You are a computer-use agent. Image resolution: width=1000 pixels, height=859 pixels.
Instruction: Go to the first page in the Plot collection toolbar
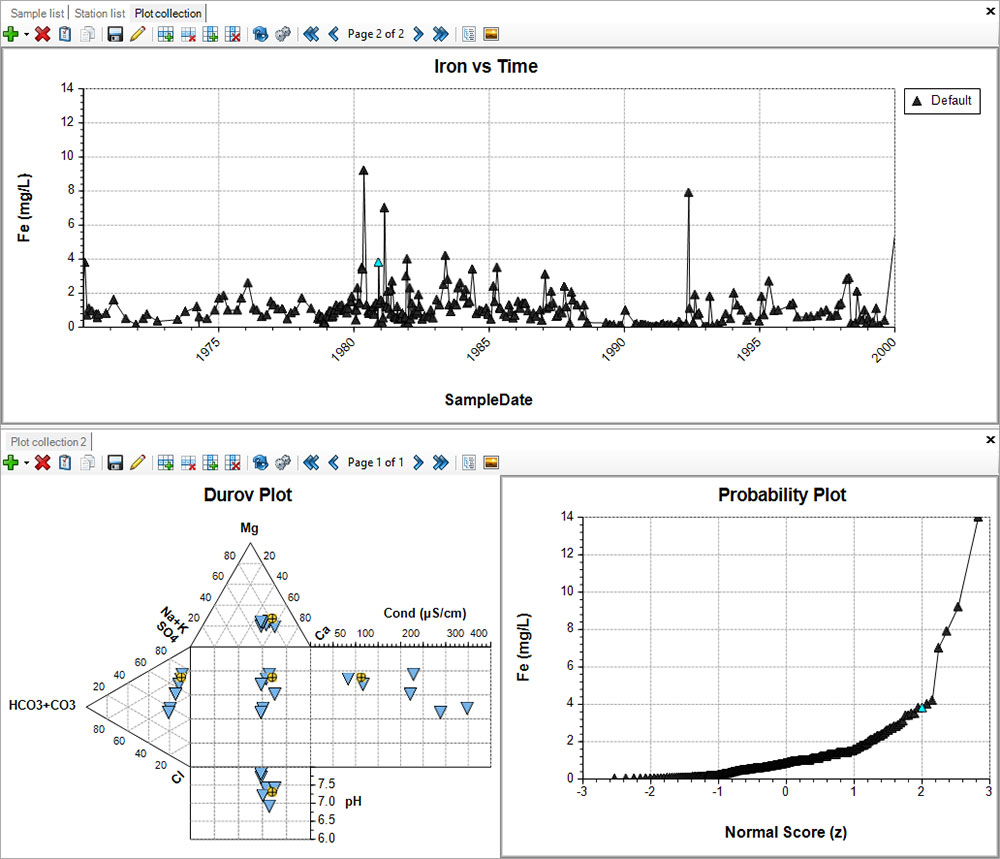[311, 34]
